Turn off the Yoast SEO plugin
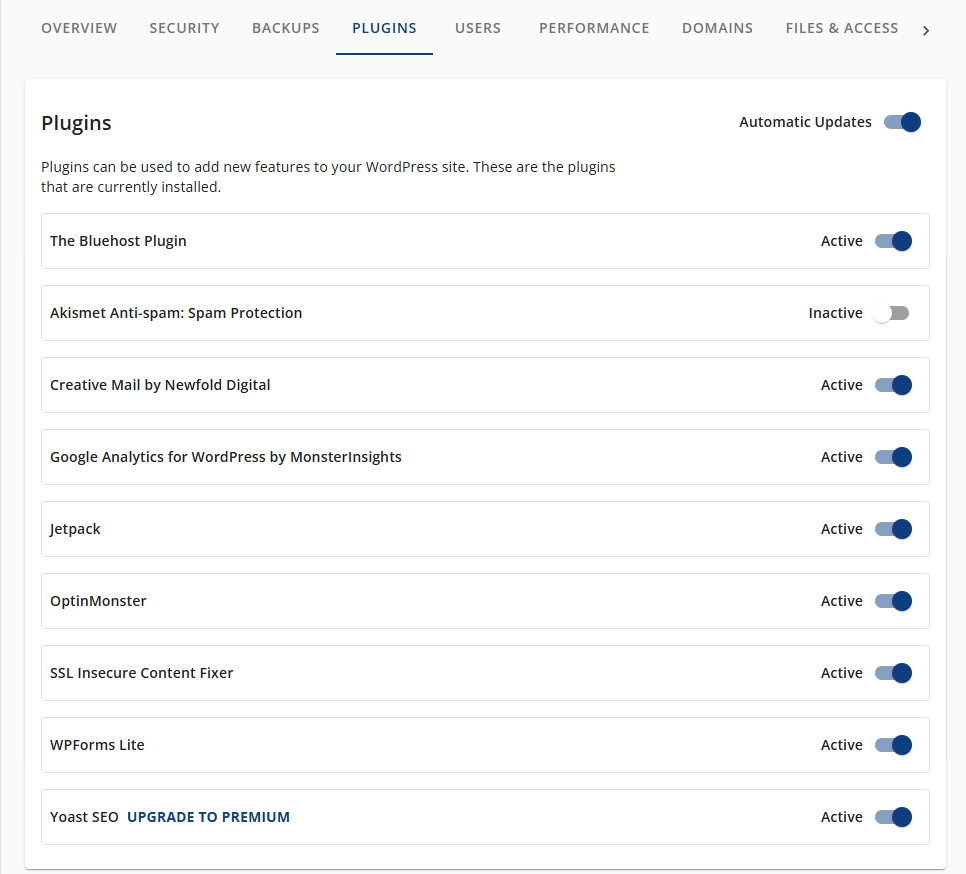The image size is (966, 874). pyautogui.click(x=893, y=817)
